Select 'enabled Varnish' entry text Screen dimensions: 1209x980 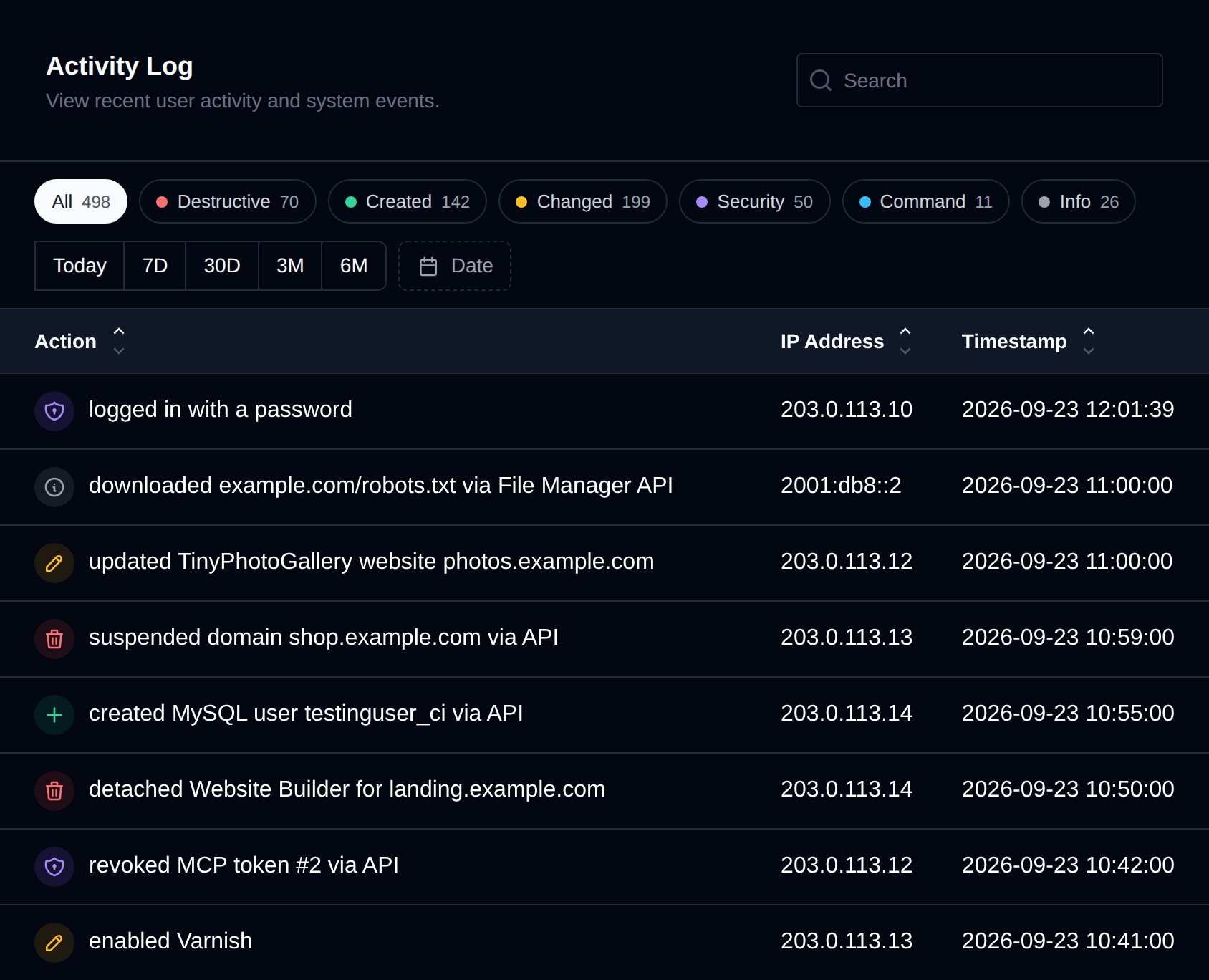[x=170, y=941]
